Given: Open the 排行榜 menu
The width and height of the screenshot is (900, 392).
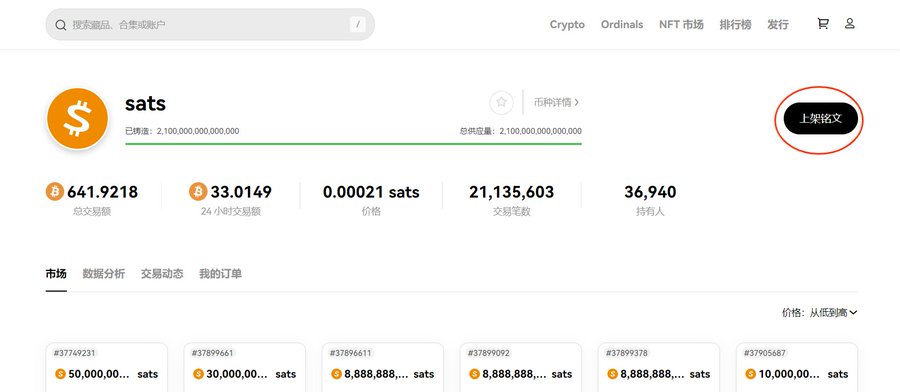Looking at the screenshot, I should (735, 25).
